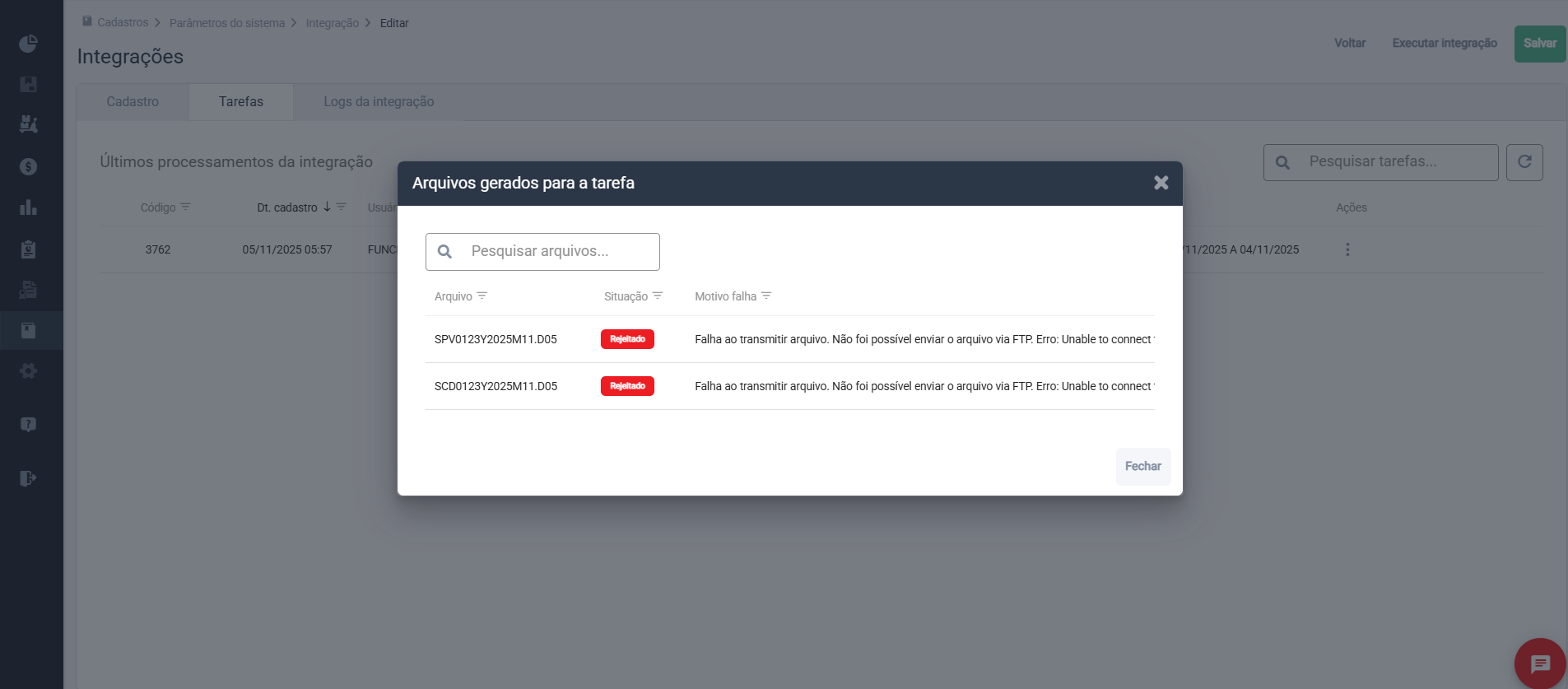1568x689 pixels.
Task: Click the magnifier icon in Pesquisar arquivos
Action: tap(444, 252)
